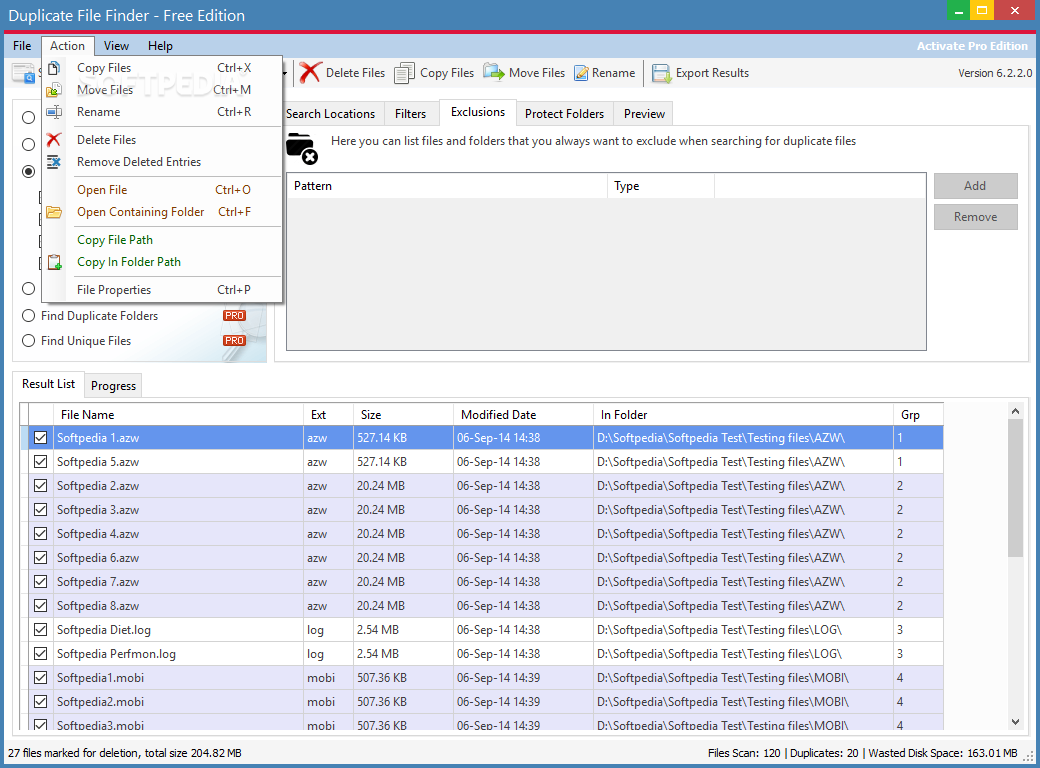This screenshot has width=1040, height=768.
Task: Click 'Version 6.2.2.0' text in toolbar
Action: (x=995, y=73)
